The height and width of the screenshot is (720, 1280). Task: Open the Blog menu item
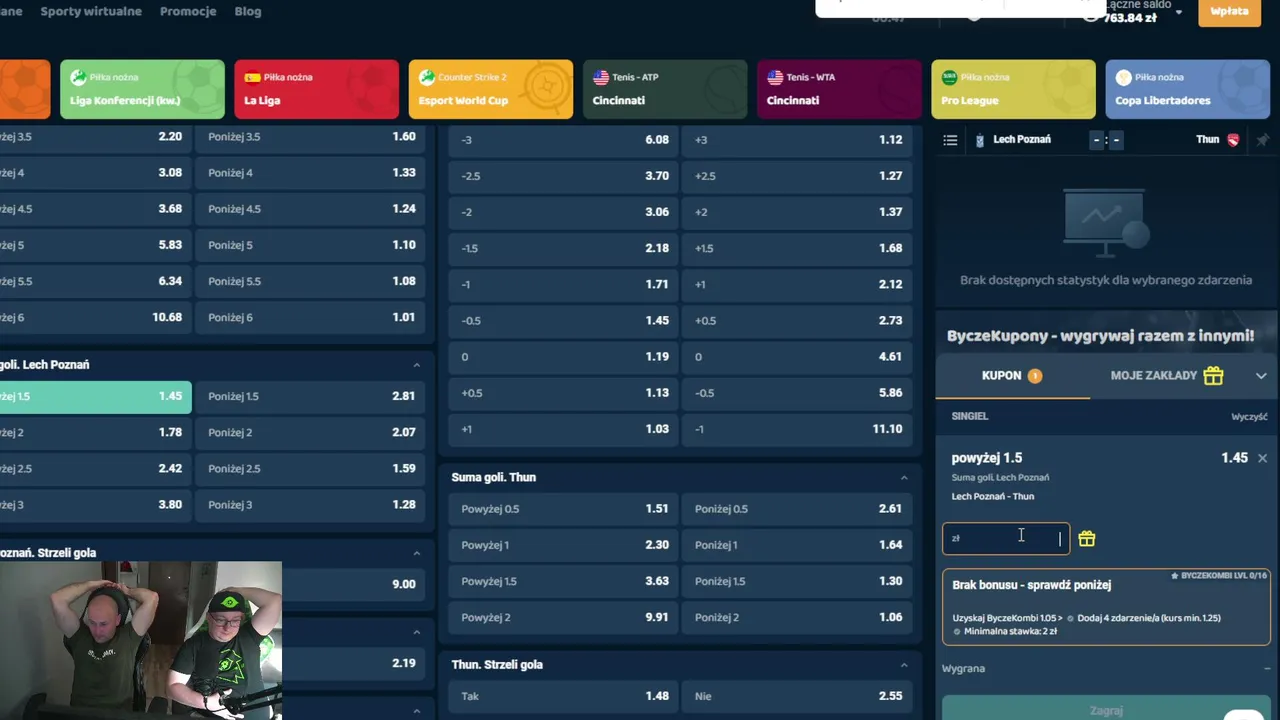(x=248, y=12)
